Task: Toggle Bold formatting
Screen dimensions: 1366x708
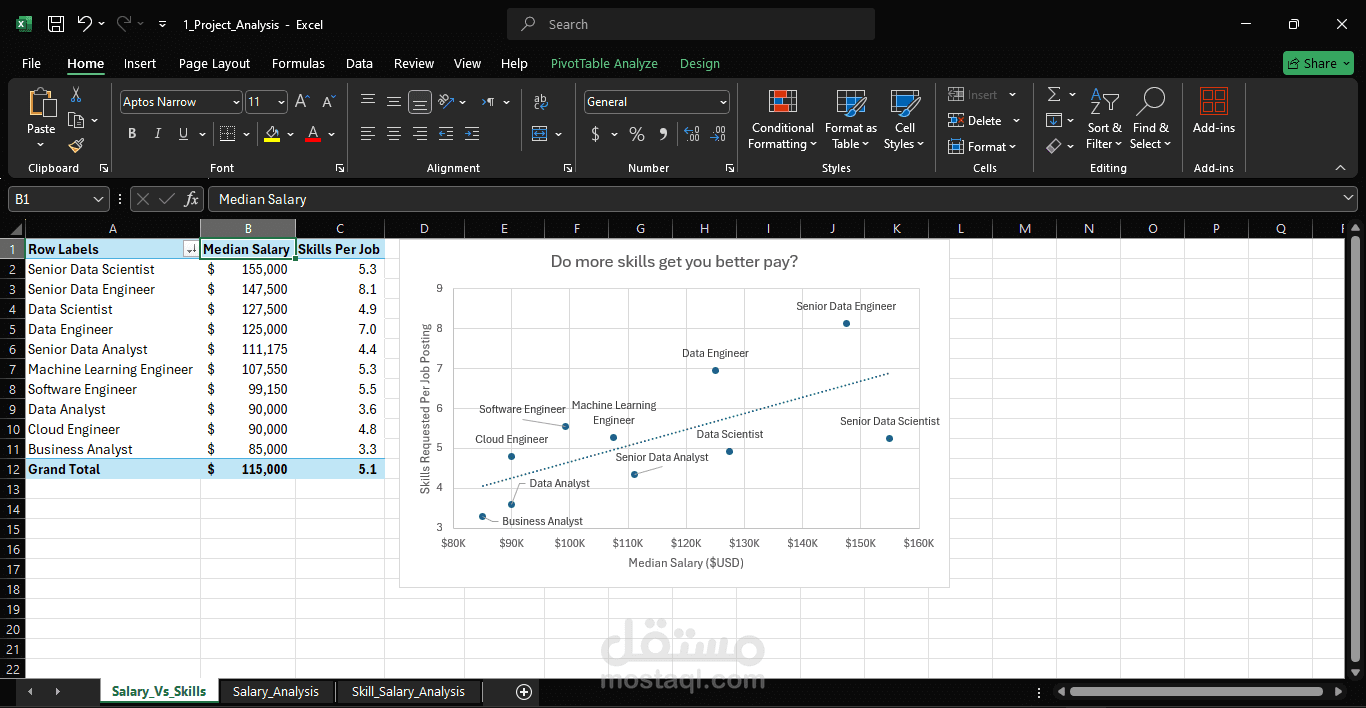Action: (x=132, y=134)
